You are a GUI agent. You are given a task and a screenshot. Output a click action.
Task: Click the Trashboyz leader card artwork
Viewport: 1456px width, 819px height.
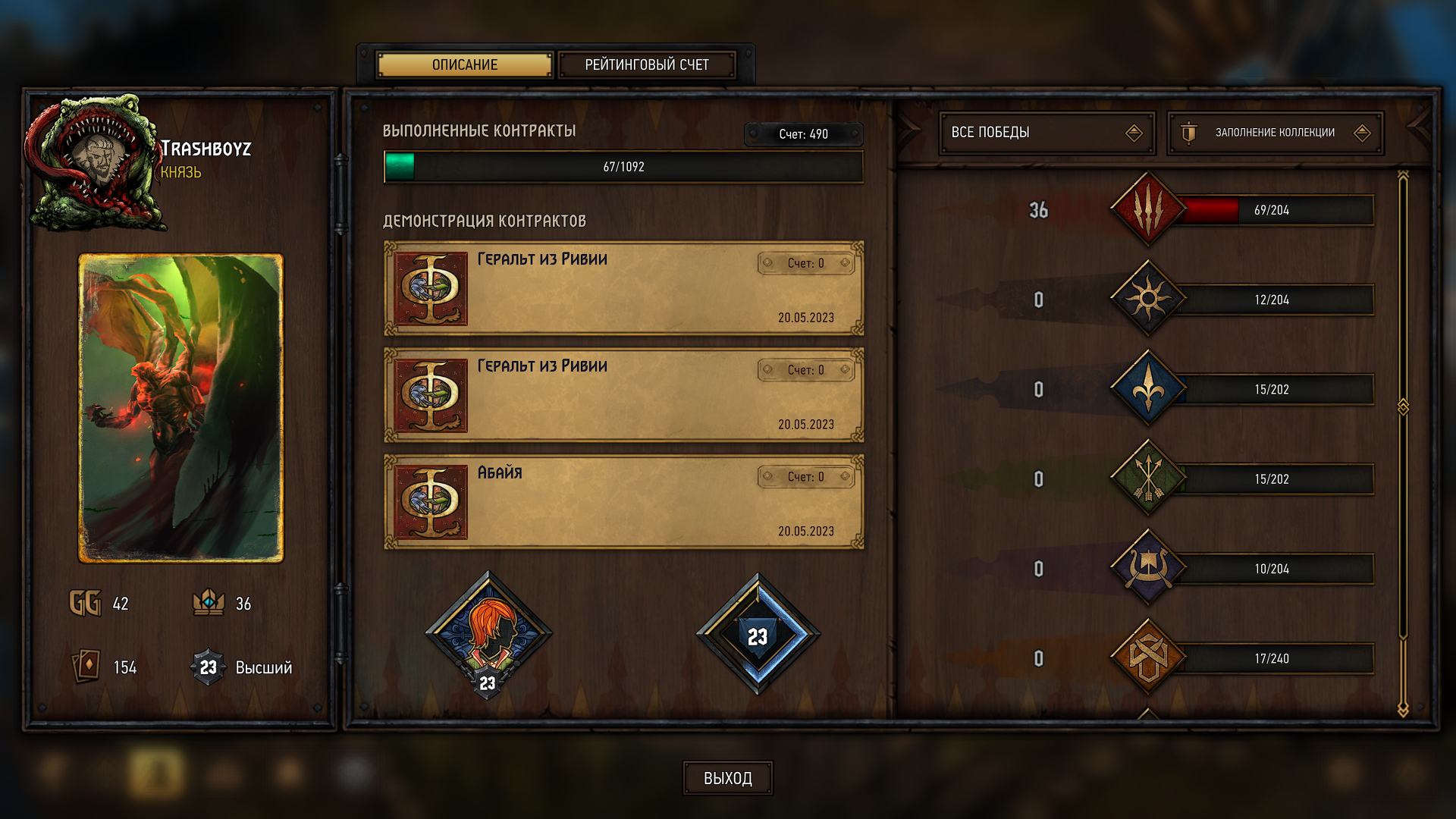point(180,408)
